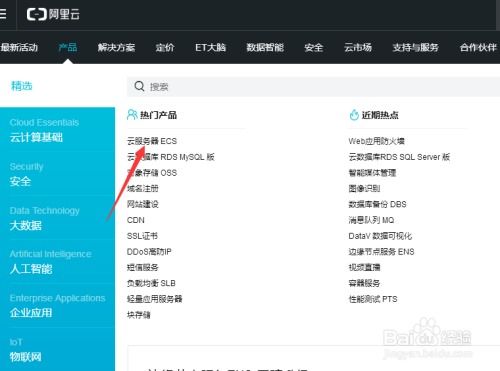Open 短信服务 link
This screenshot has width=500, height=371.
pyautogui.click(x=143, y=267)
